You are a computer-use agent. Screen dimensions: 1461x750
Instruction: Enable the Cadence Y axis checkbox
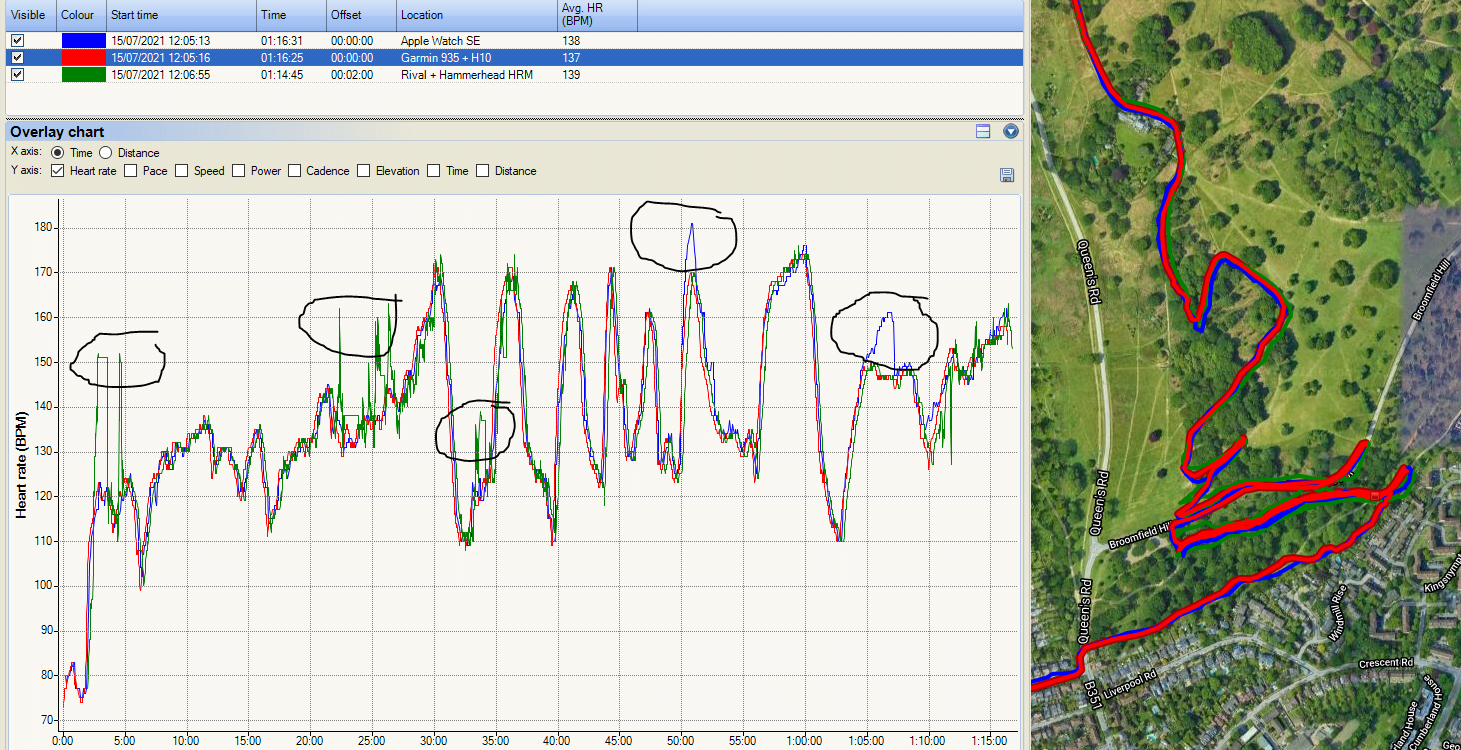click(294, 171)
